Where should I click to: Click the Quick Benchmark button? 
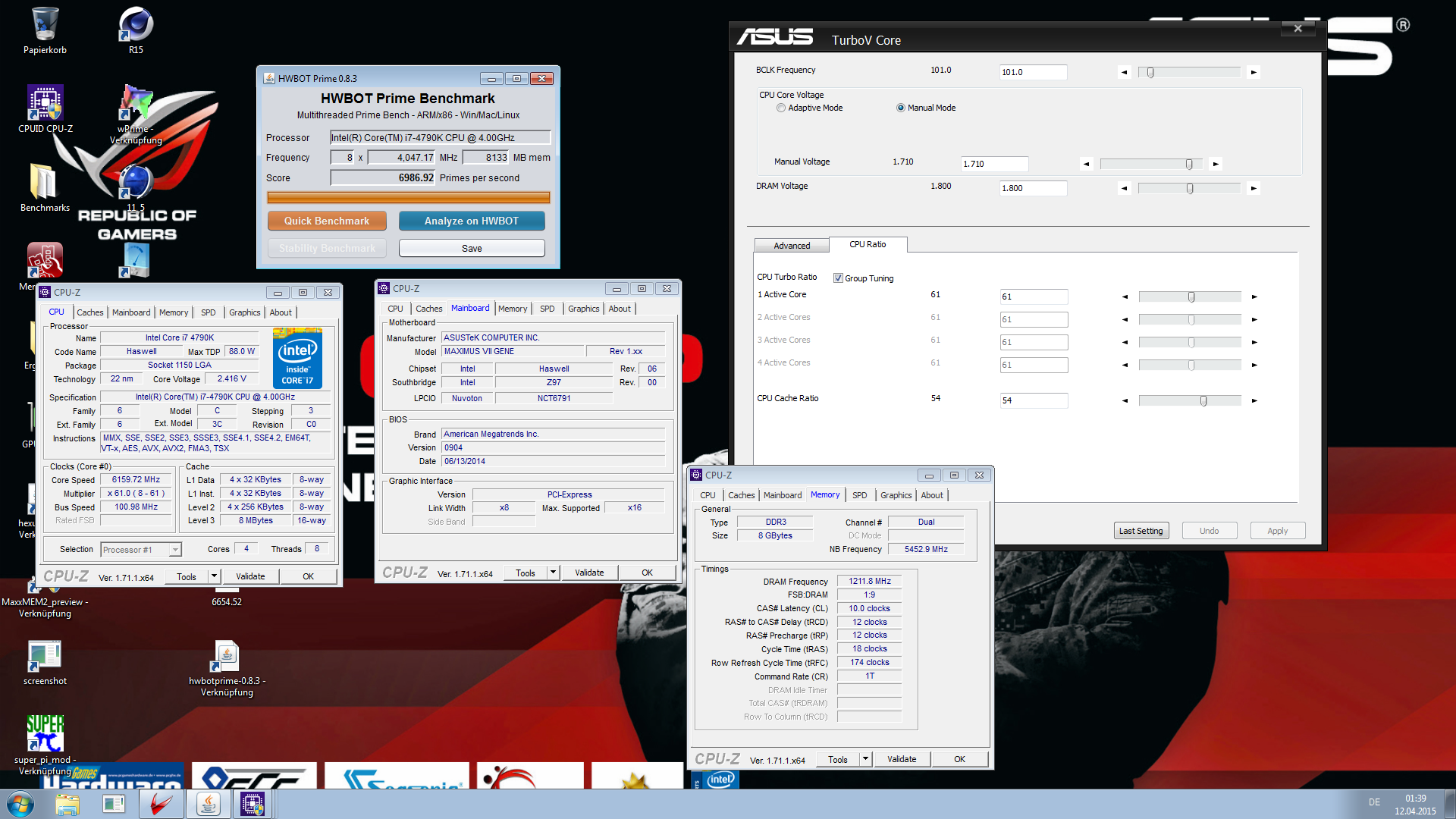(x=327, y=221)
